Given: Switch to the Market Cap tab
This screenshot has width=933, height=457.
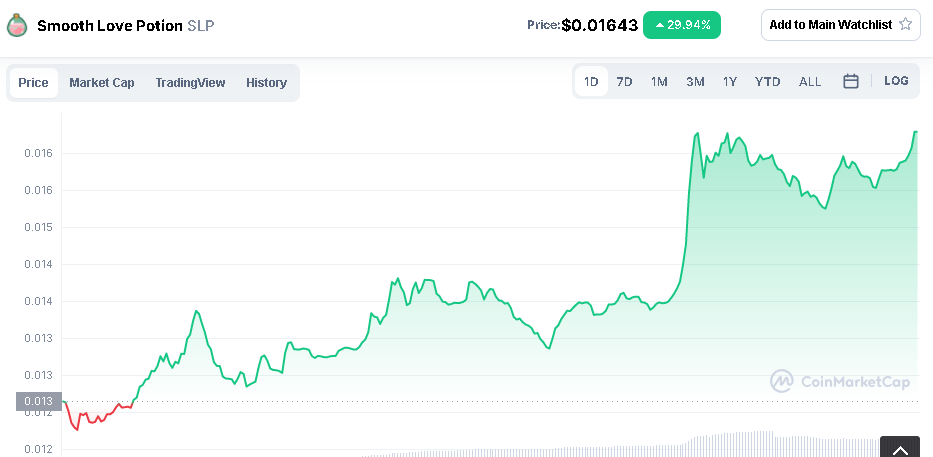Looking at the screenshot, I should [x=102, y=83].
